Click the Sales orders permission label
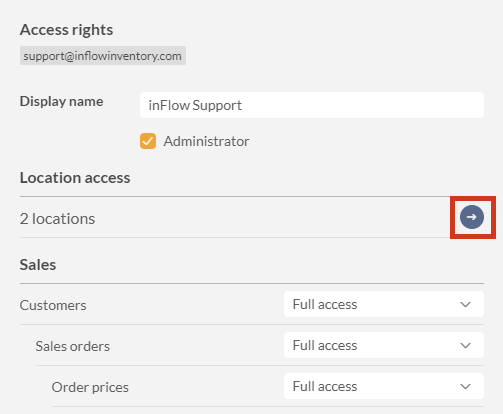This screenshot has height=414, width=503. tap(73, 346)
